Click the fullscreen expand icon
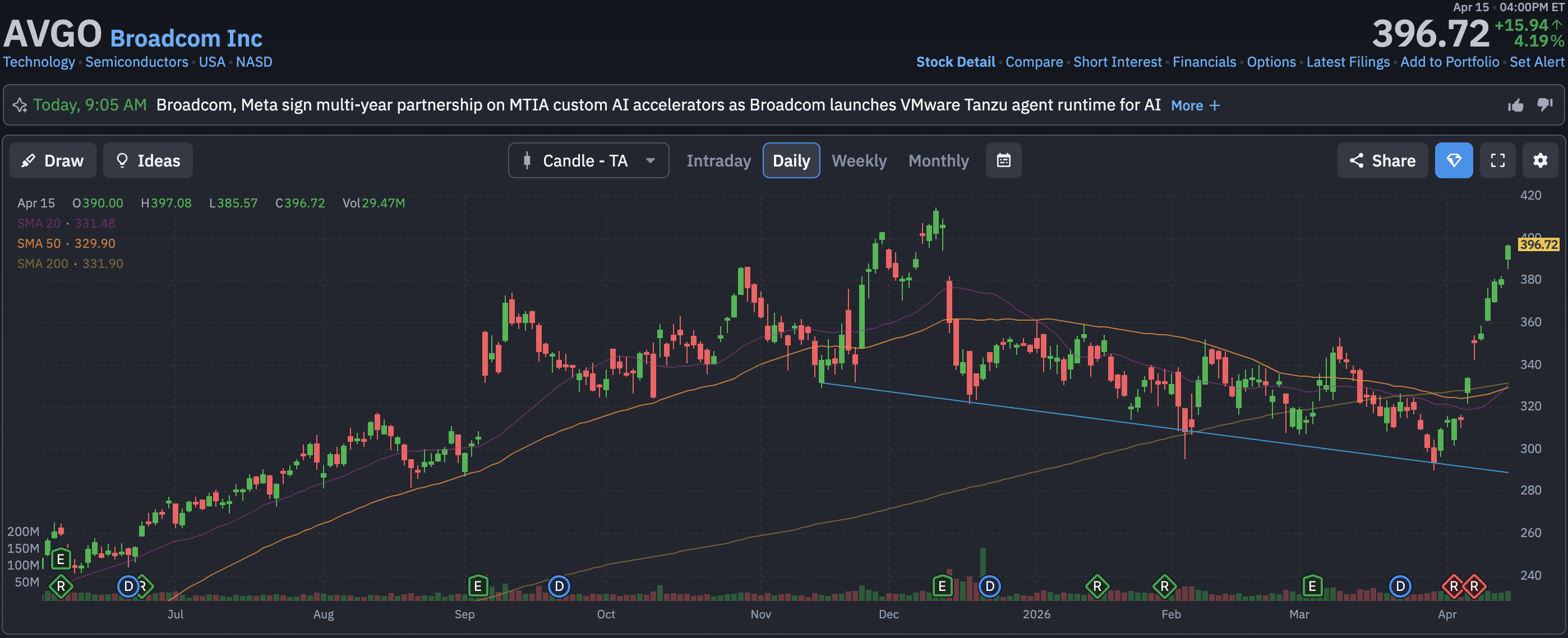Screen dimensions: 1568x638 (1497, 160)
